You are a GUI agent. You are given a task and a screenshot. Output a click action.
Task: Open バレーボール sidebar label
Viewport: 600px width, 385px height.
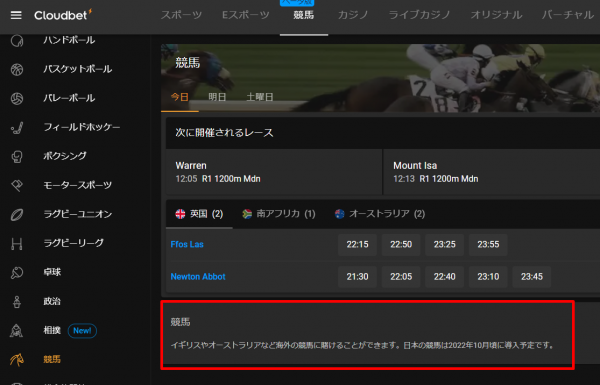pyautogui.click(x=69, y=98)
